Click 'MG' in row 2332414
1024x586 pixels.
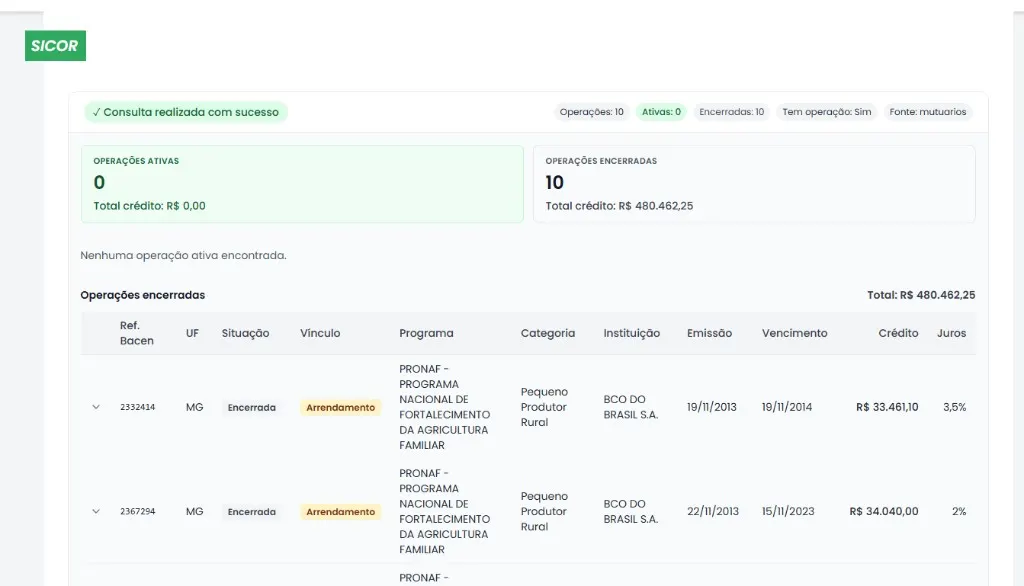[x=195, y=407]
